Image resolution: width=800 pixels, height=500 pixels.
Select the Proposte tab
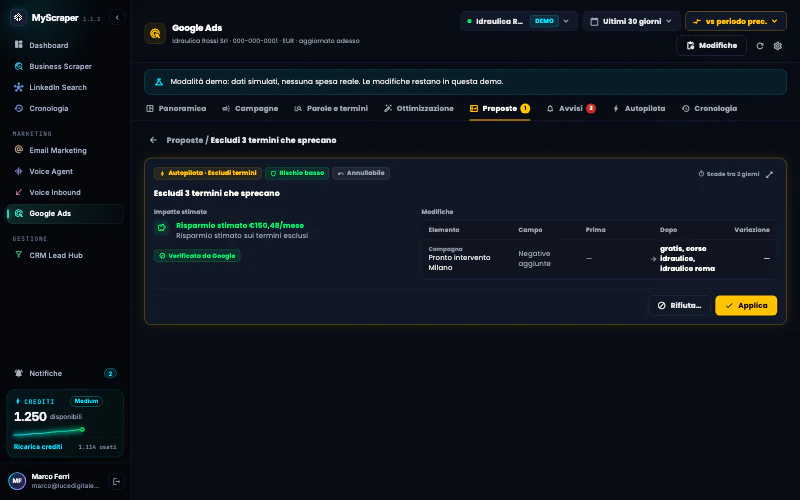pos(499,108)
